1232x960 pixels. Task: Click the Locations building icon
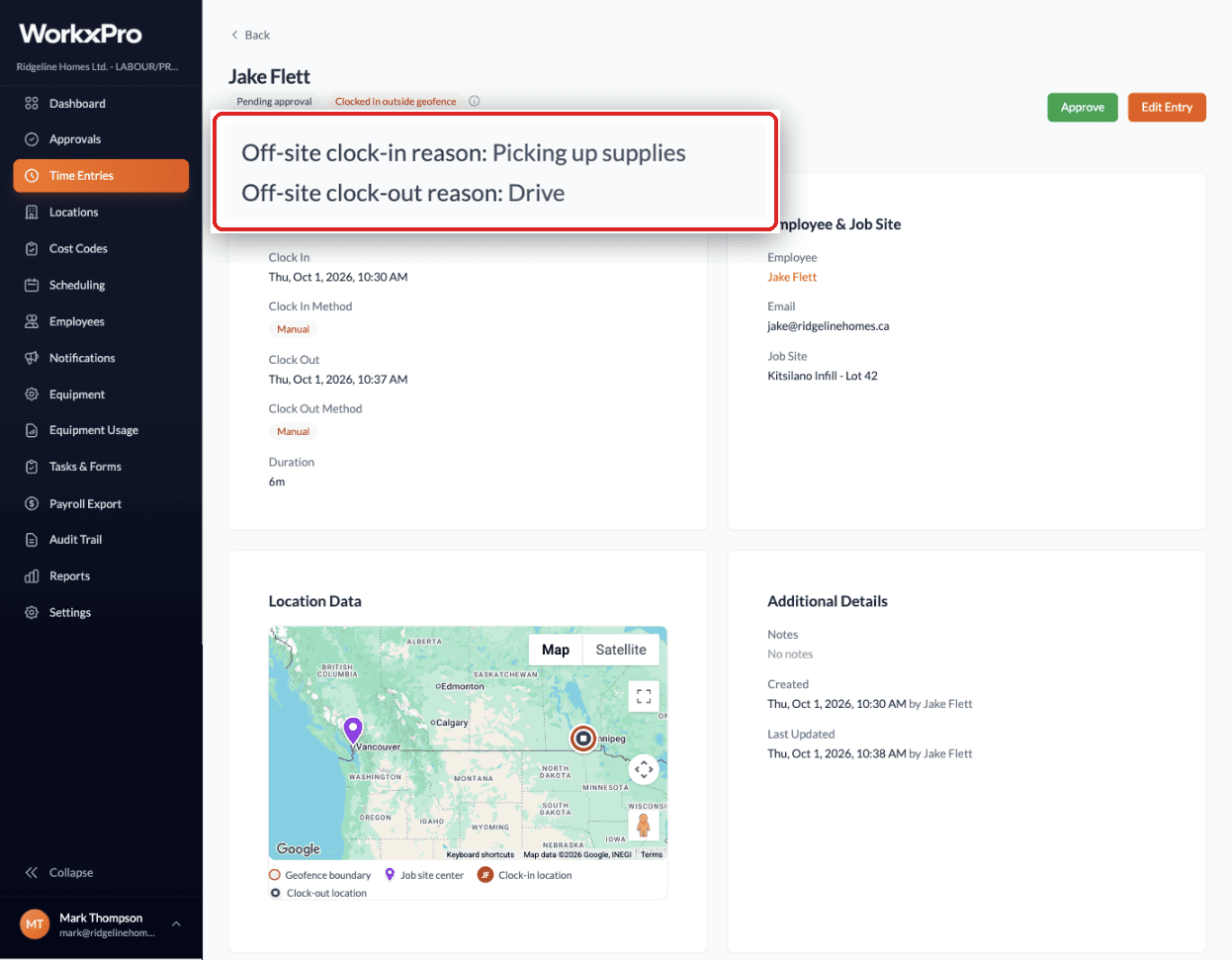pos(32,213)
